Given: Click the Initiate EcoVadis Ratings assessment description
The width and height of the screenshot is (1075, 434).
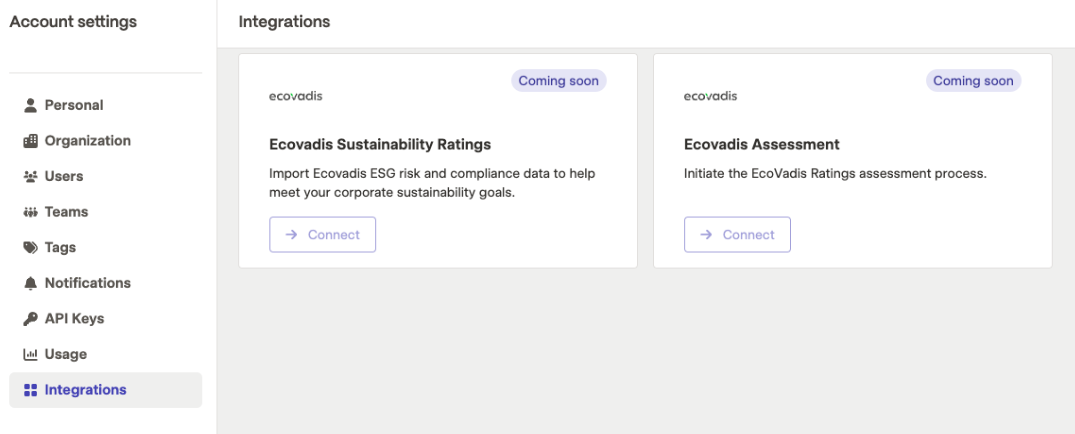Looking at the screenshot, I should pos(835,173).
